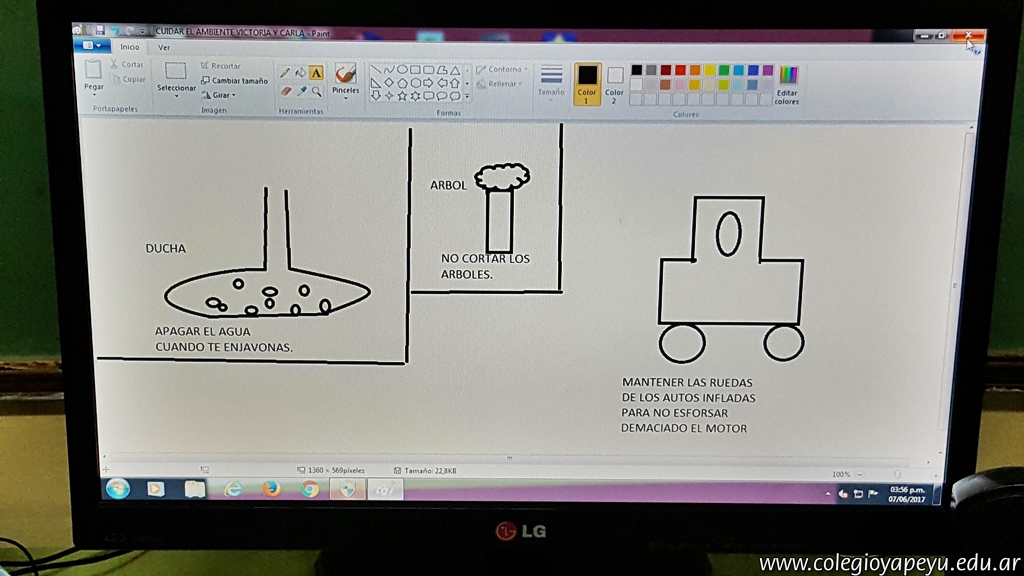The height and width of the screenshot is (576, 1024).
Task: Select the Fill with color bucket tool
Action: [x=300, y=72]
